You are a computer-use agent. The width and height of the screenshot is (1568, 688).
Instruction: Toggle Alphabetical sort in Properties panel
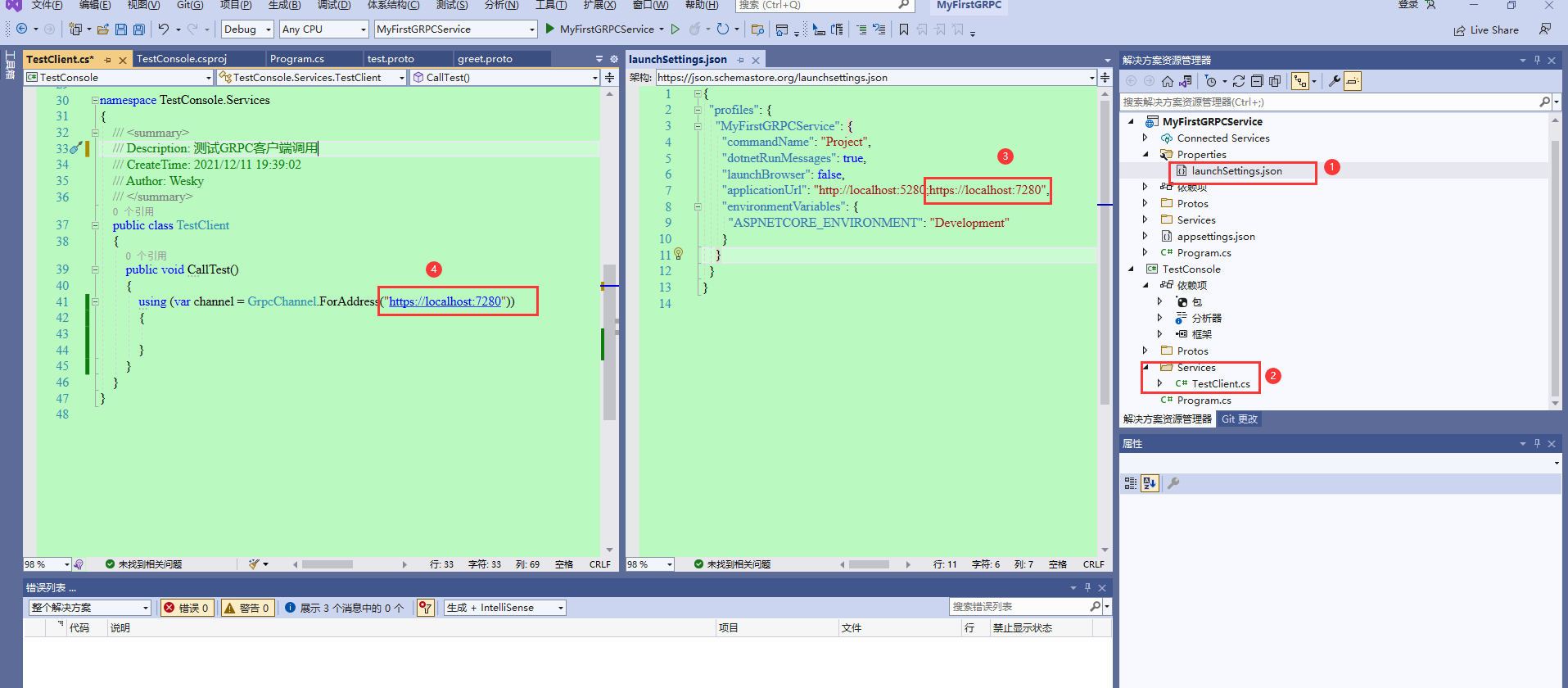click(1150, 483)
